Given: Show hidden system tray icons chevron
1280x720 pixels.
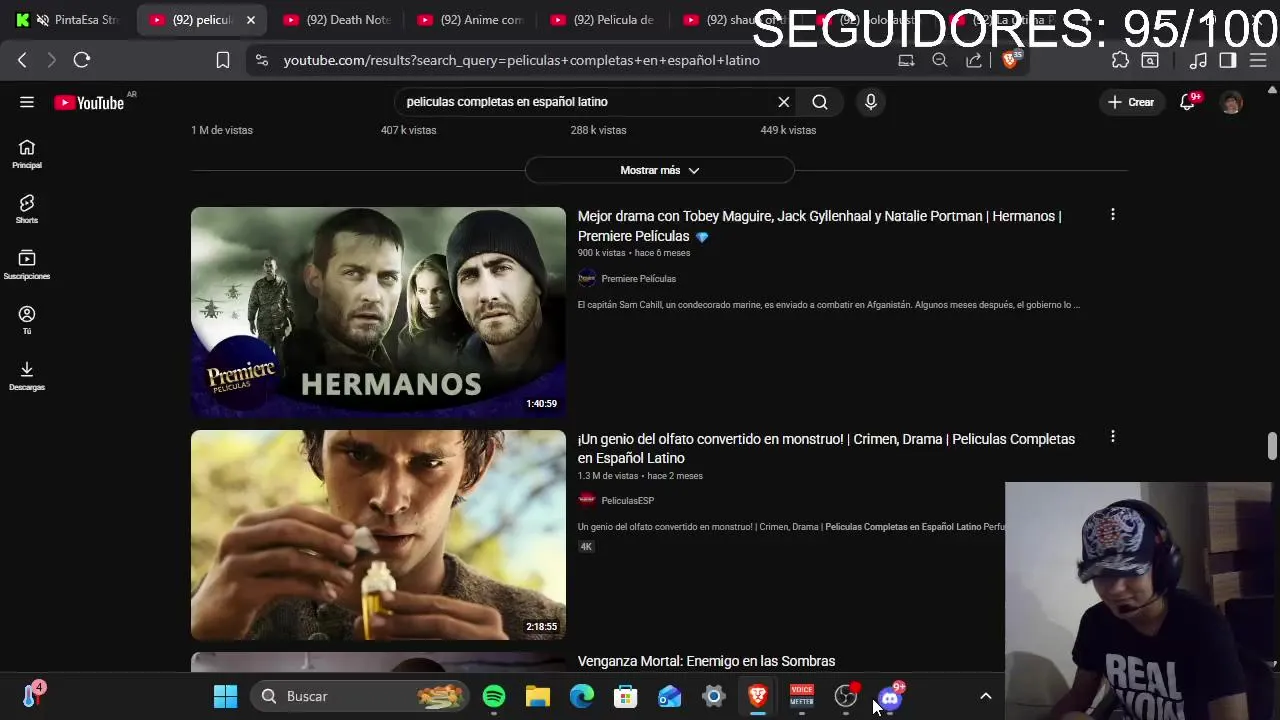Looking at the screenshot, I should tap(985, 696).
